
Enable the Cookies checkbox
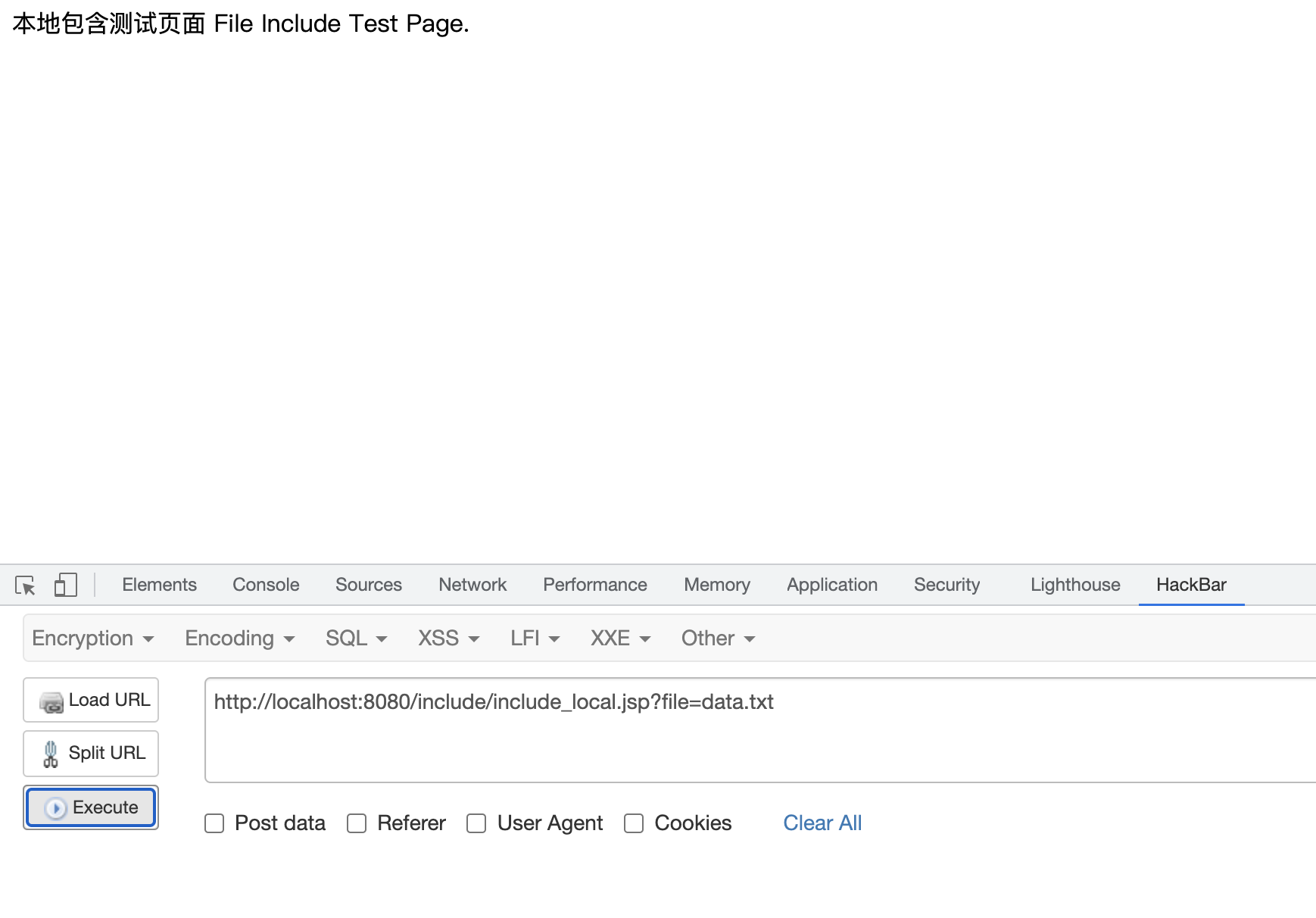coord(634,823)
